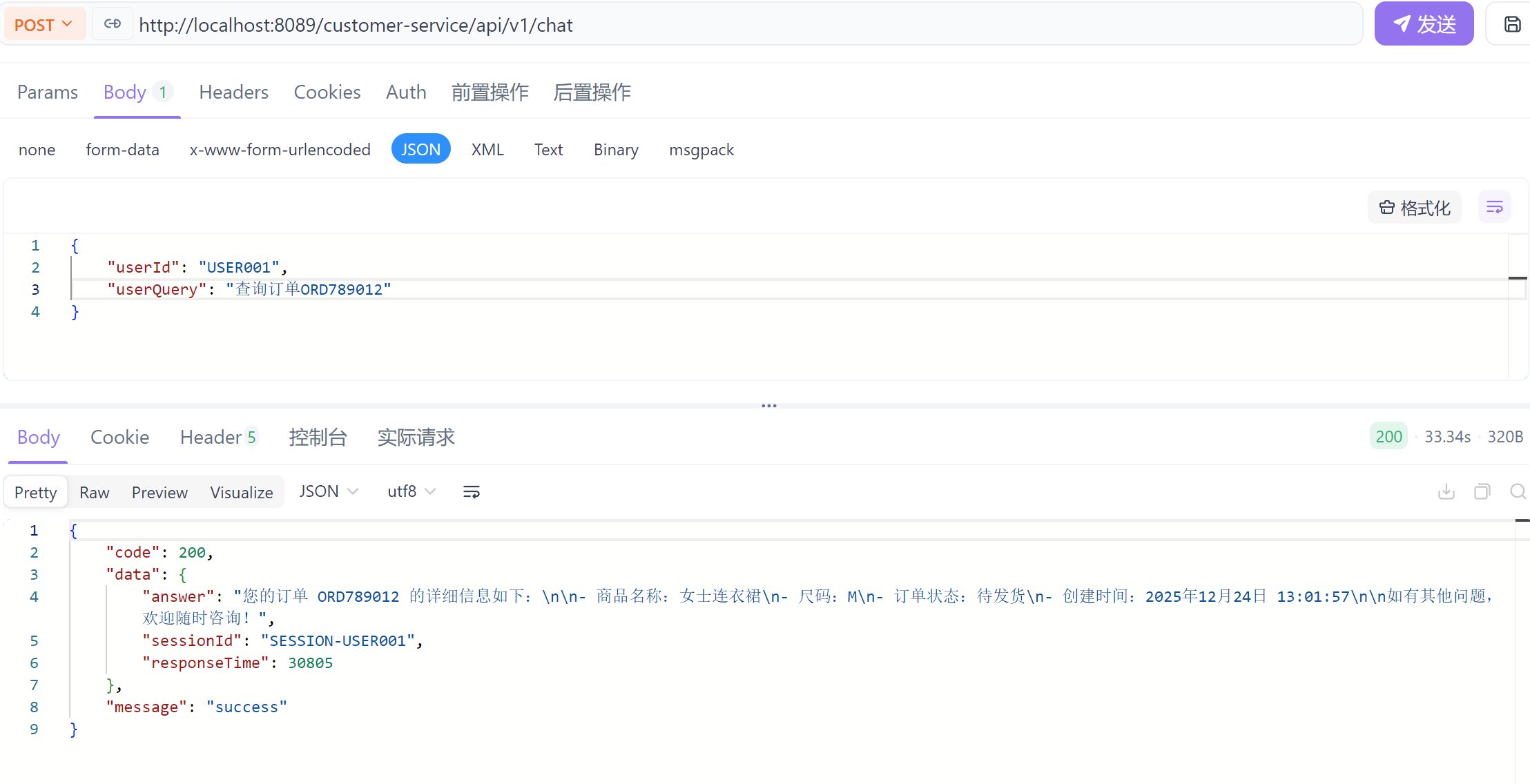Click the save request icon

1512,25
